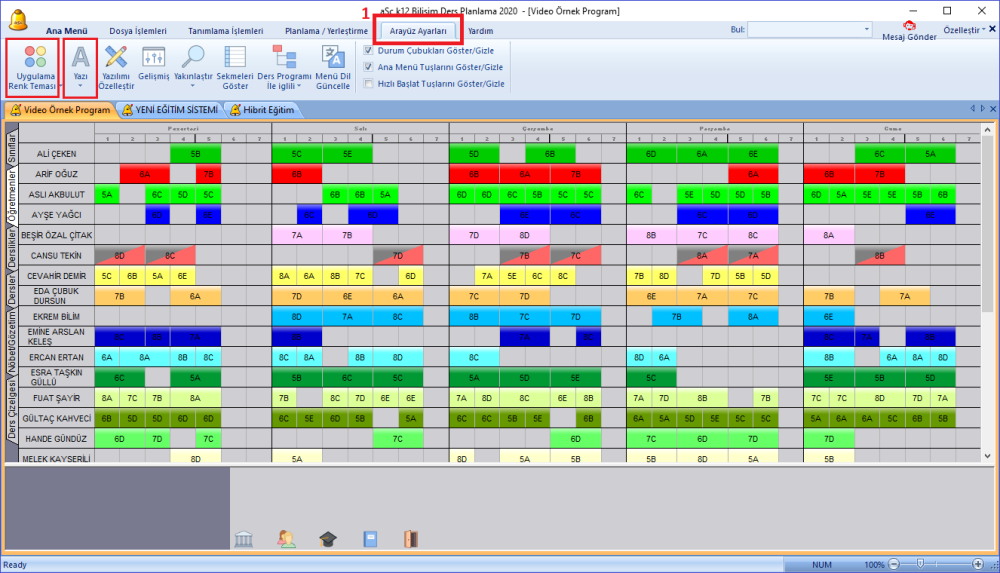
Task: Open the Dosya İşlemleri ribbon tab
Action: click(x=138, y=31)
